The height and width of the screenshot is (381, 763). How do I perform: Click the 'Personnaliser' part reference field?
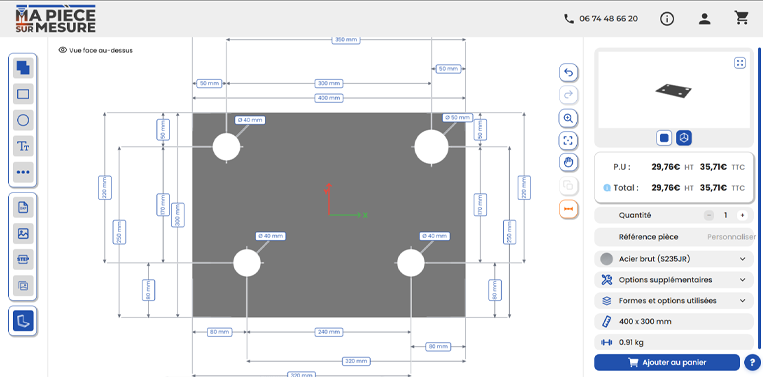(731, 237)
